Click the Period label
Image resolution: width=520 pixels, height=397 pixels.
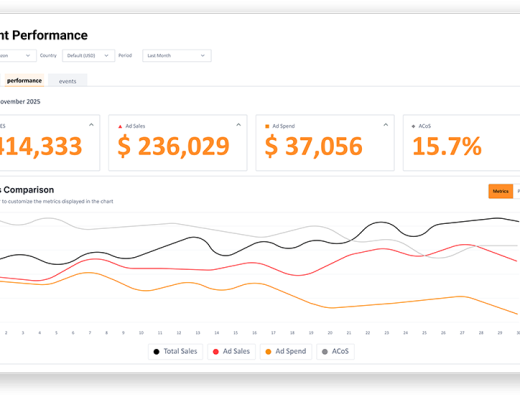click(125, 55)
